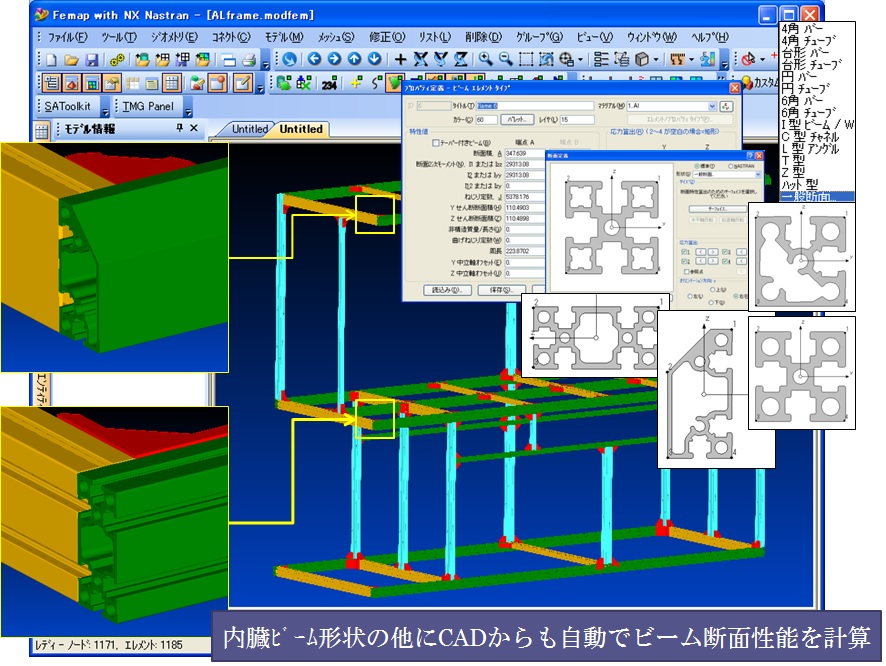
Task: Click the pan up blue arrow icon
Action: coord(355,60)
